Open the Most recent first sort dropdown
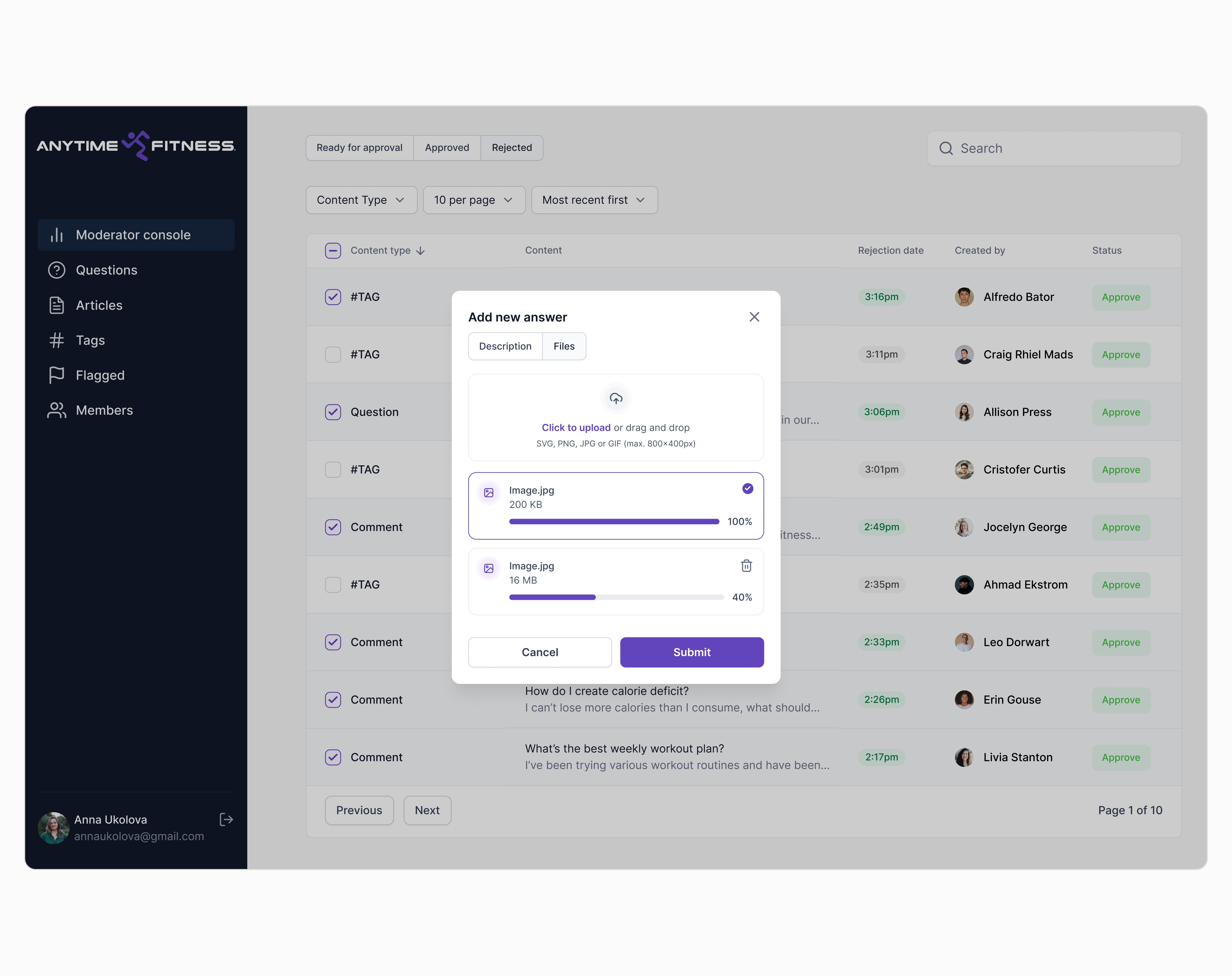Screen dimensions: 1232x976 [594, 200]
